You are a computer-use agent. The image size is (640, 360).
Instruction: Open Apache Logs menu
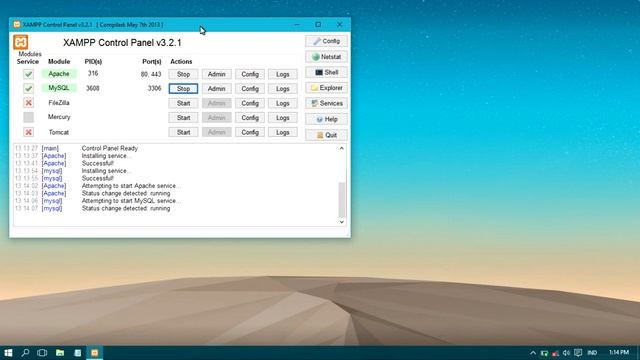(283, 74)
